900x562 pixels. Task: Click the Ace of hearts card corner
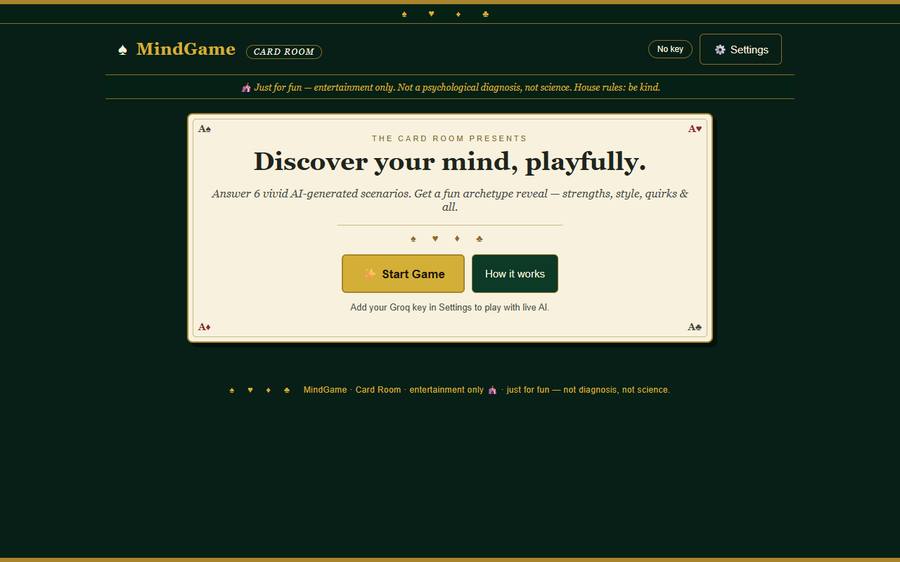pyautogui.click(x=695, y=129)
